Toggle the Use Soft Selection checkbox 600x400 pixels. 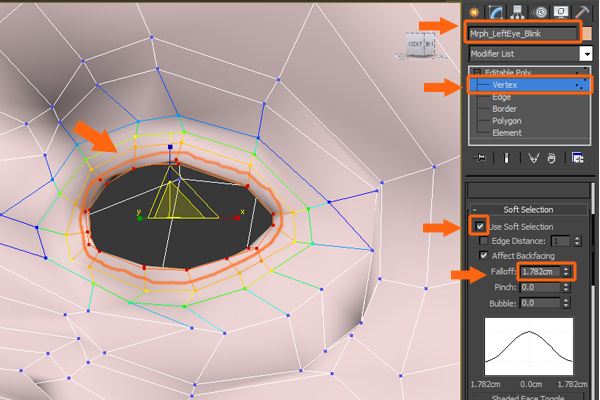[x=480, y=226]
